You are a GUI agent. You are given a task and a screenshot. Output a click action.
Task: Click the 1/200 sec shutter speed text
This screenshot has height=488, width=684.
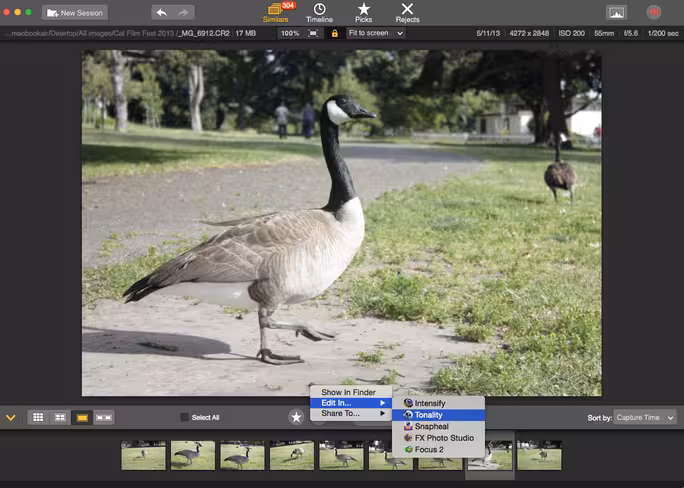coord(663,33)
